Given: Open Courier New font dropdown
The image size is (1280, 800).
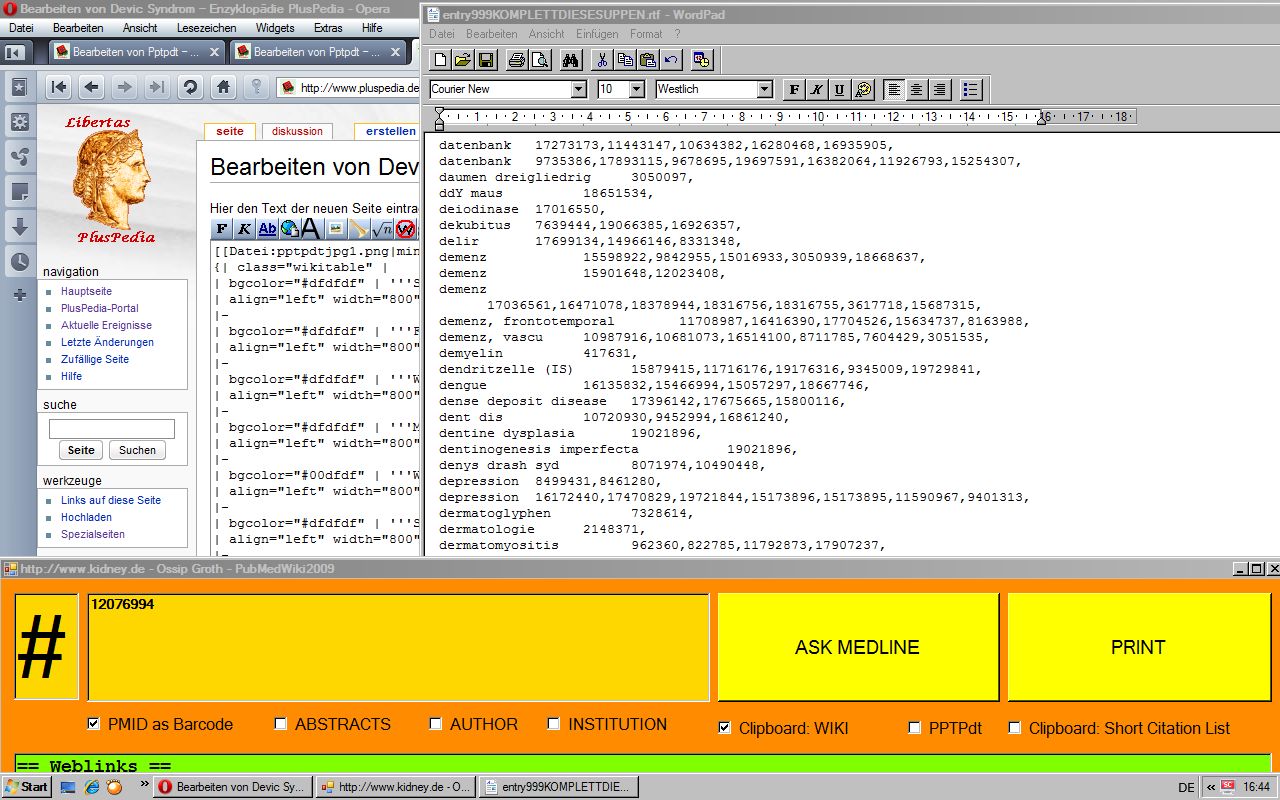Looking at the screenshot, I should click(578, 89).
